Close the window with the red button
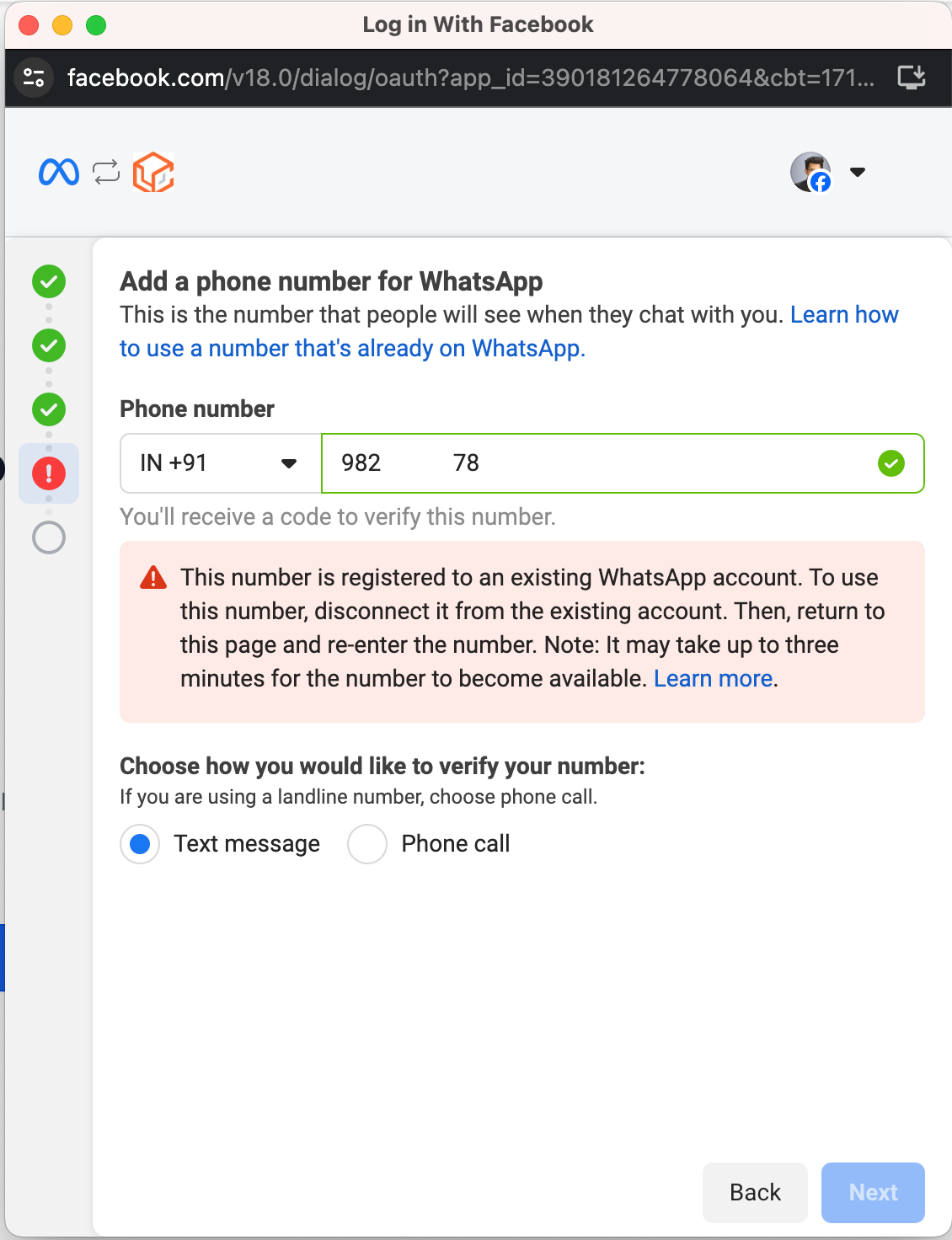Image resolution: width=952 pixels, height=1240 pixels. tap(29, 25)
